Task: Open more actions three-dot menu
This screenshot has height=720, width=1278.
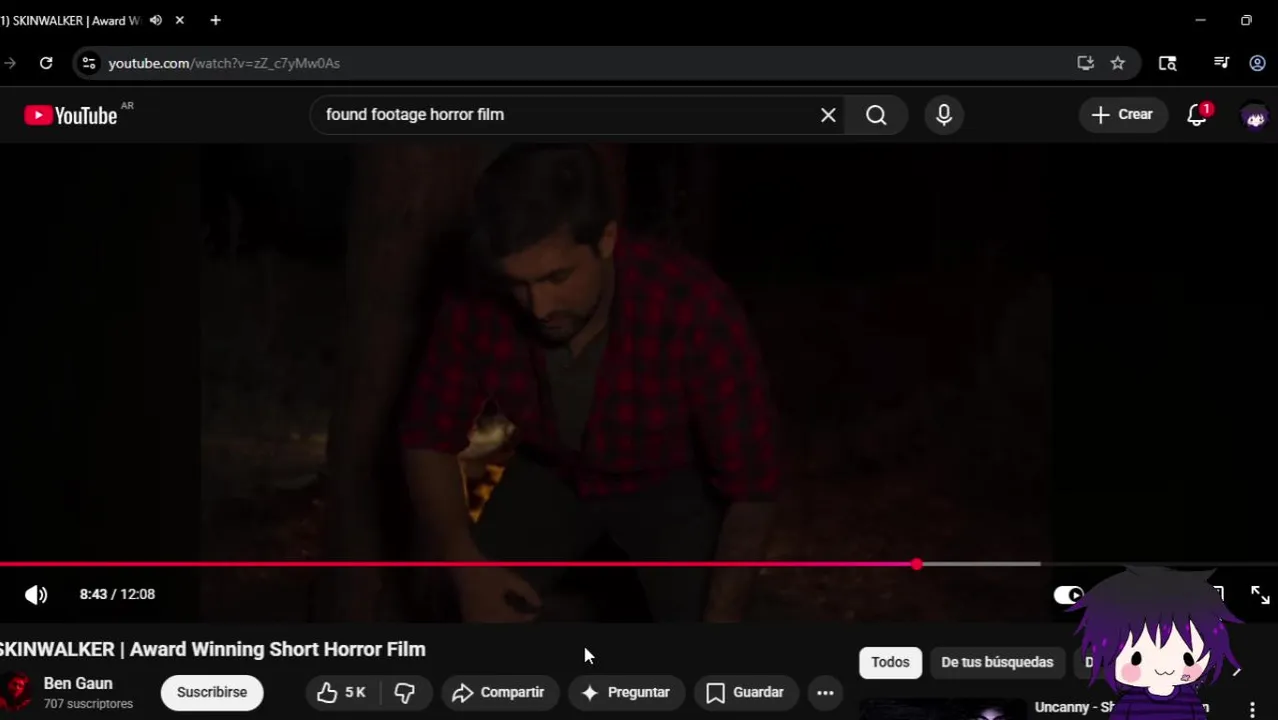Action: [825, 692]
